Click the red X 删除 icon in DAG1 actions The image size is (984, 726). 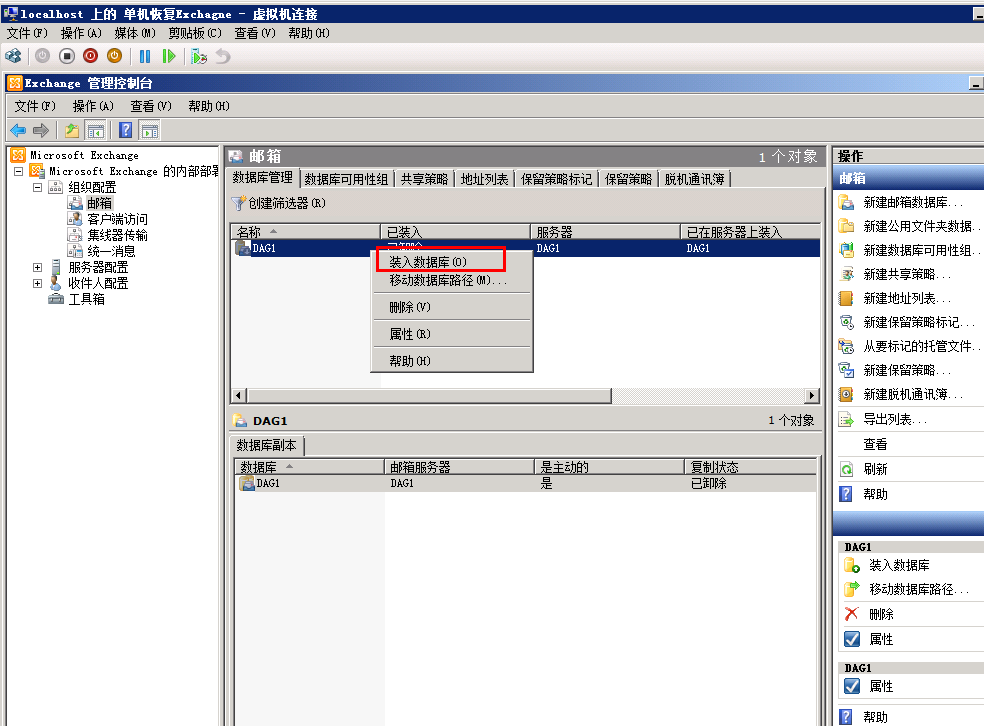pyautogui.click(x=852, y=614)
